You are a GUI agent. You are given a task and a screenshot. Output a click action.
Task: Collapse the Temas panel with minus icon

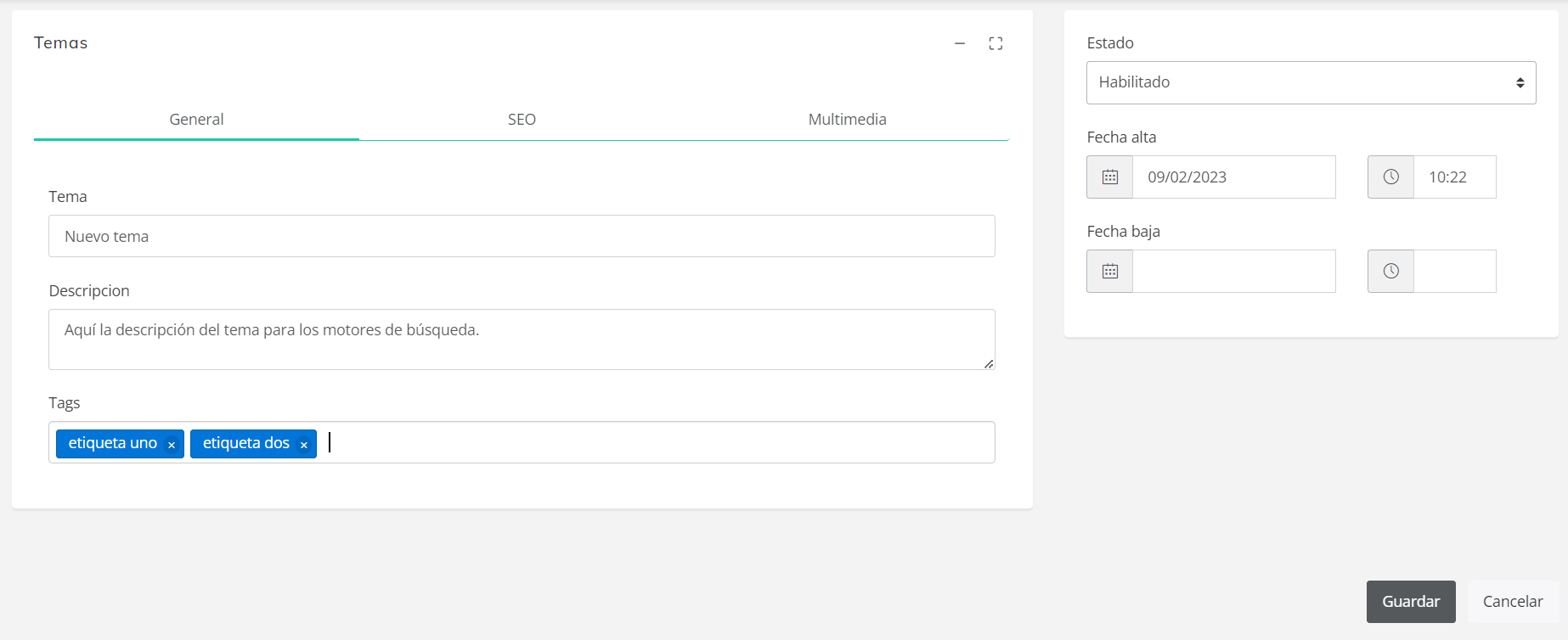[x=960, y=43]
